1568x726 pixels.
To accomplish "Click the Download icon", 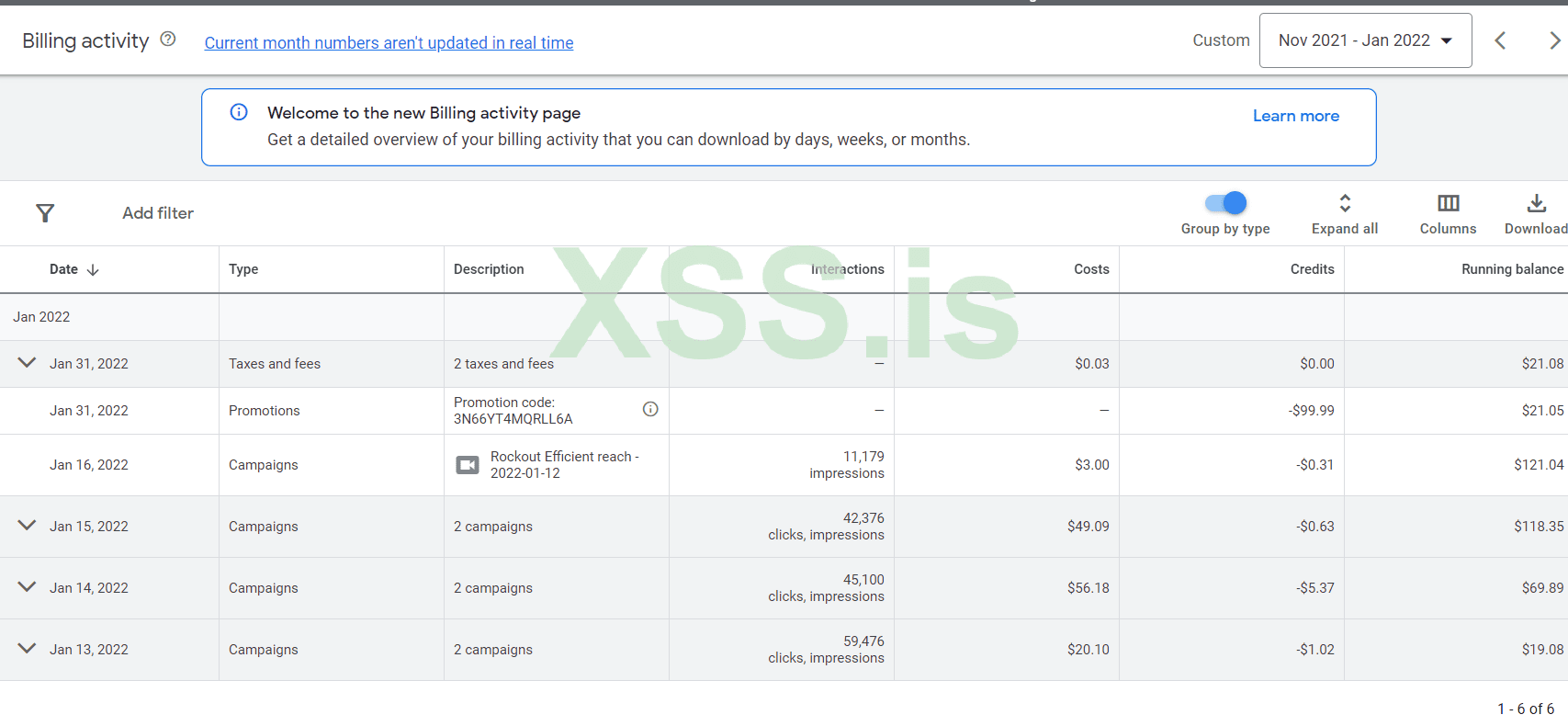I will click(x=1536, y=204).
